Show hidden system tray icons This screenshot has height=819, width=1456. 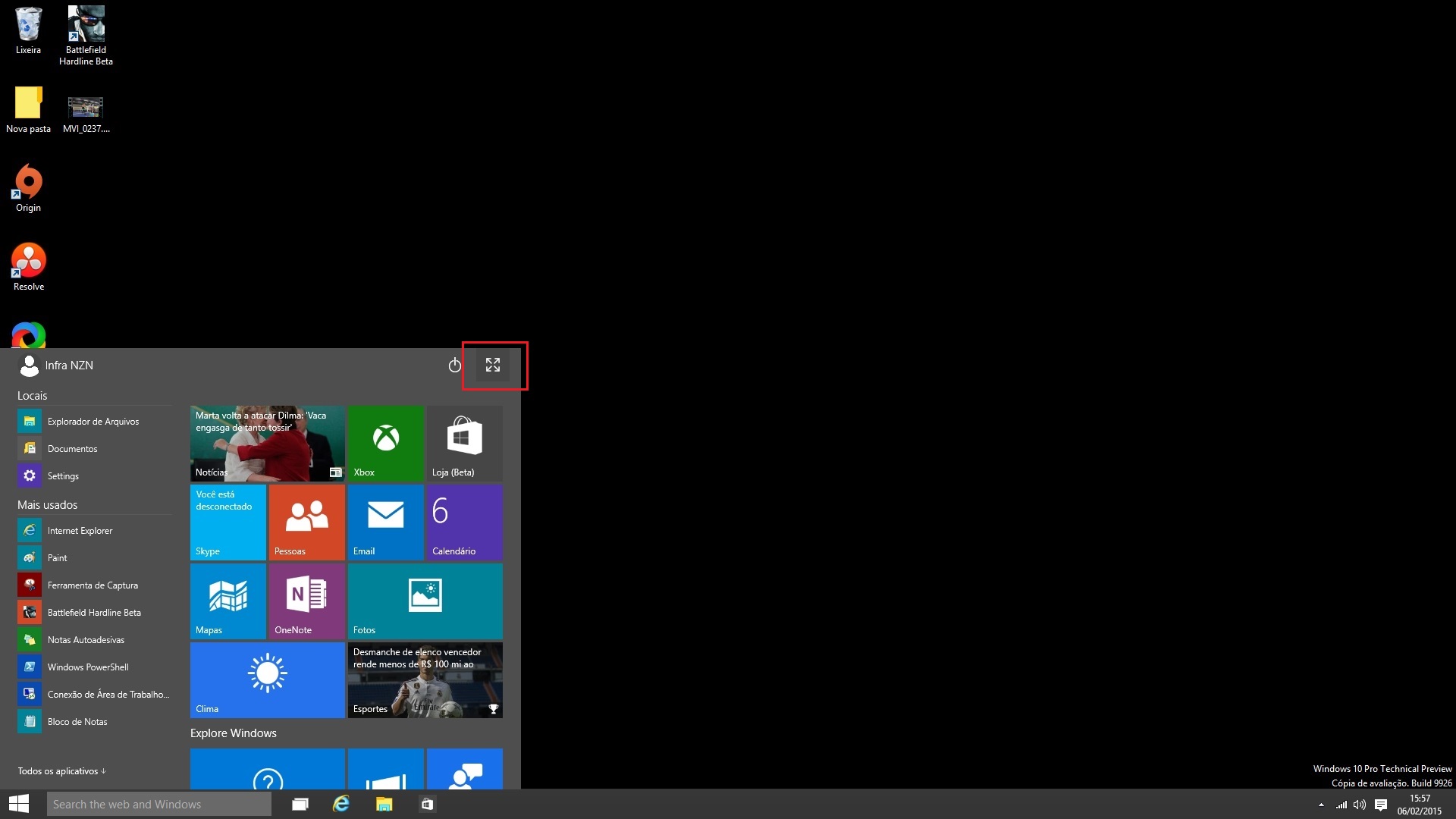coord(1321,805)
